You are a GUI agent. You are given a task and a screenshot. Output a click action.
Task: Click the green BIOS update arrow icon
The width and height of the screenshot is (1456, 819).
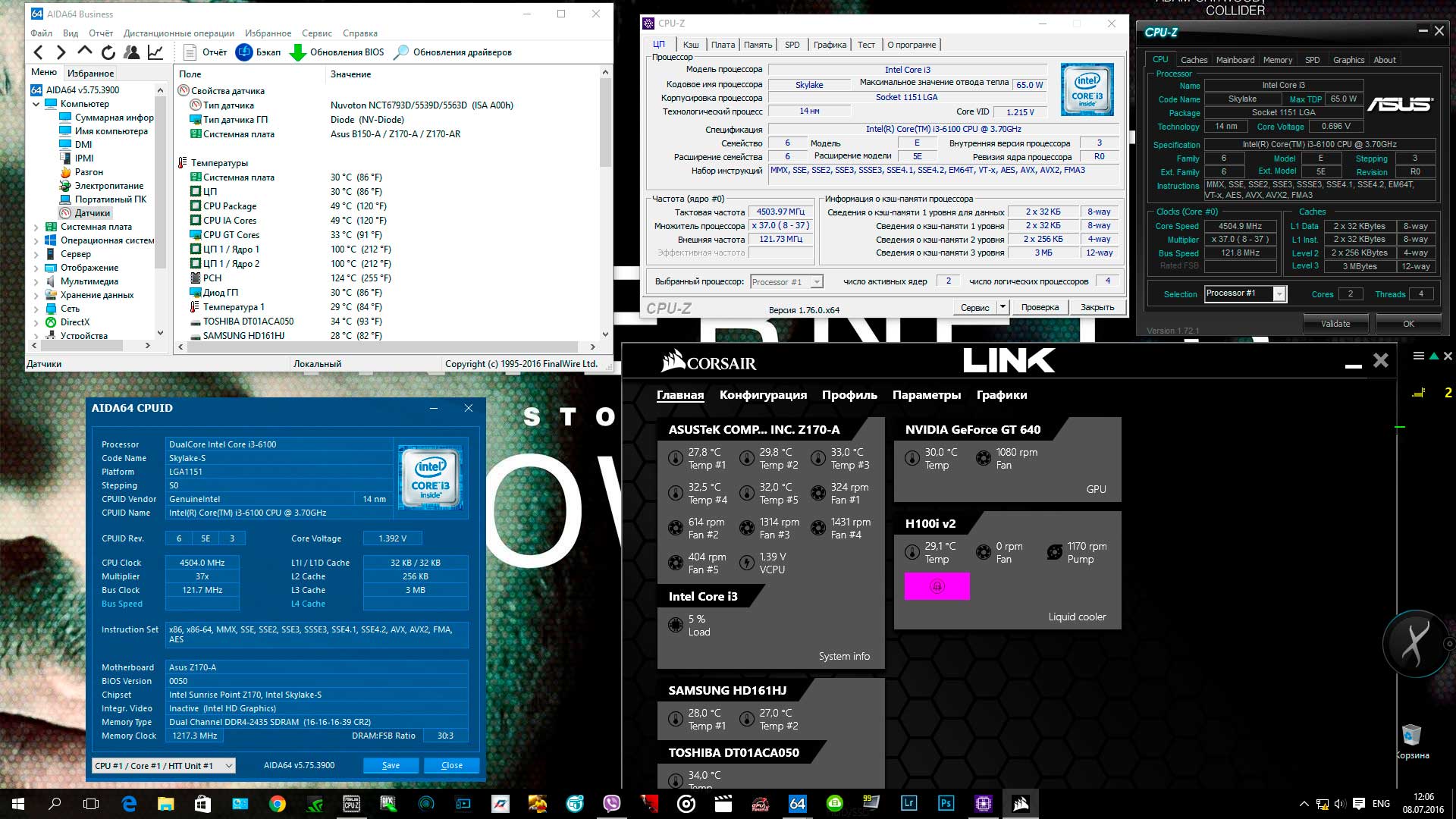coord(298,52)
